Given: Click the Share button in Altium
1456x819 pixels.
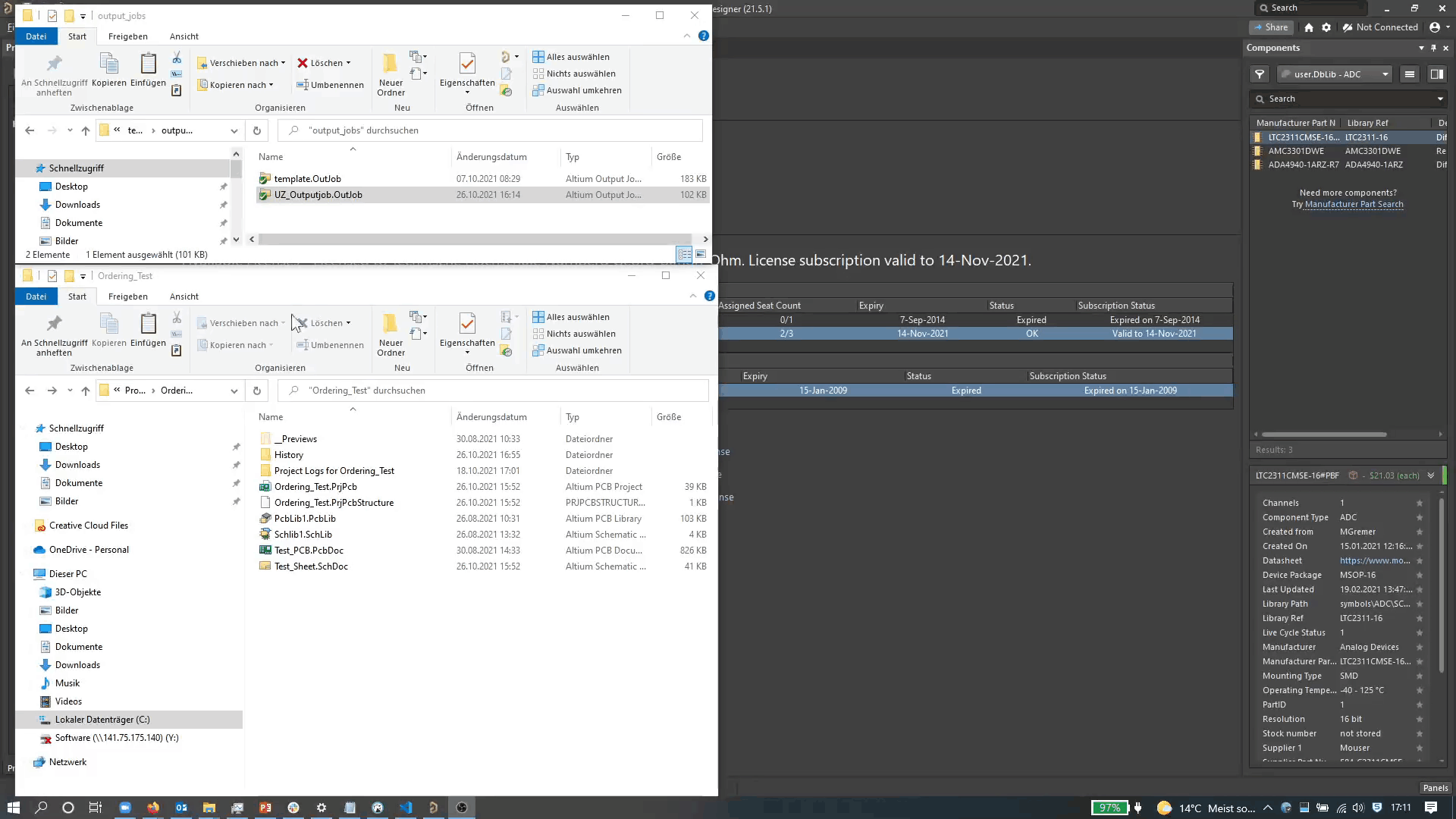Looking at the screenshot, I should click(1269, 27).
